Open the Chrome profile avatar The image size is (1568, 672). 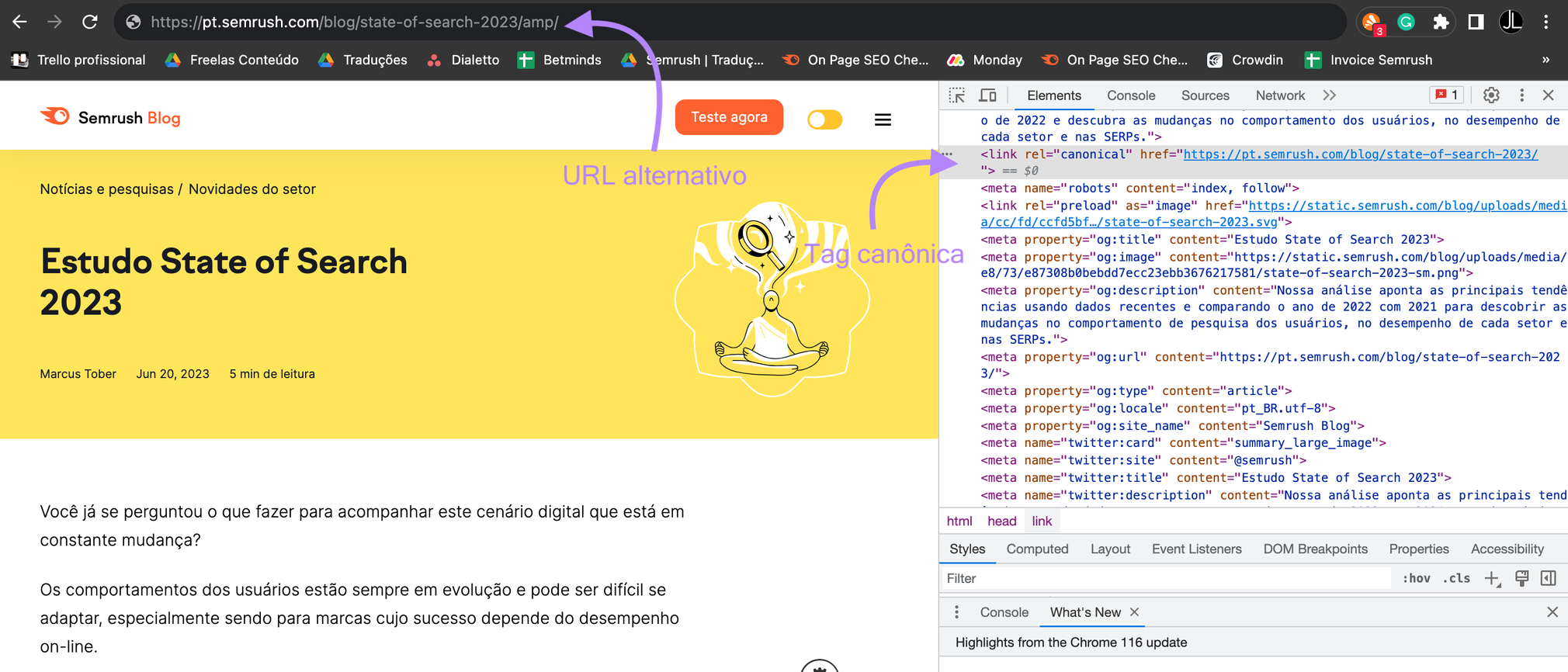pos(1511,22)
